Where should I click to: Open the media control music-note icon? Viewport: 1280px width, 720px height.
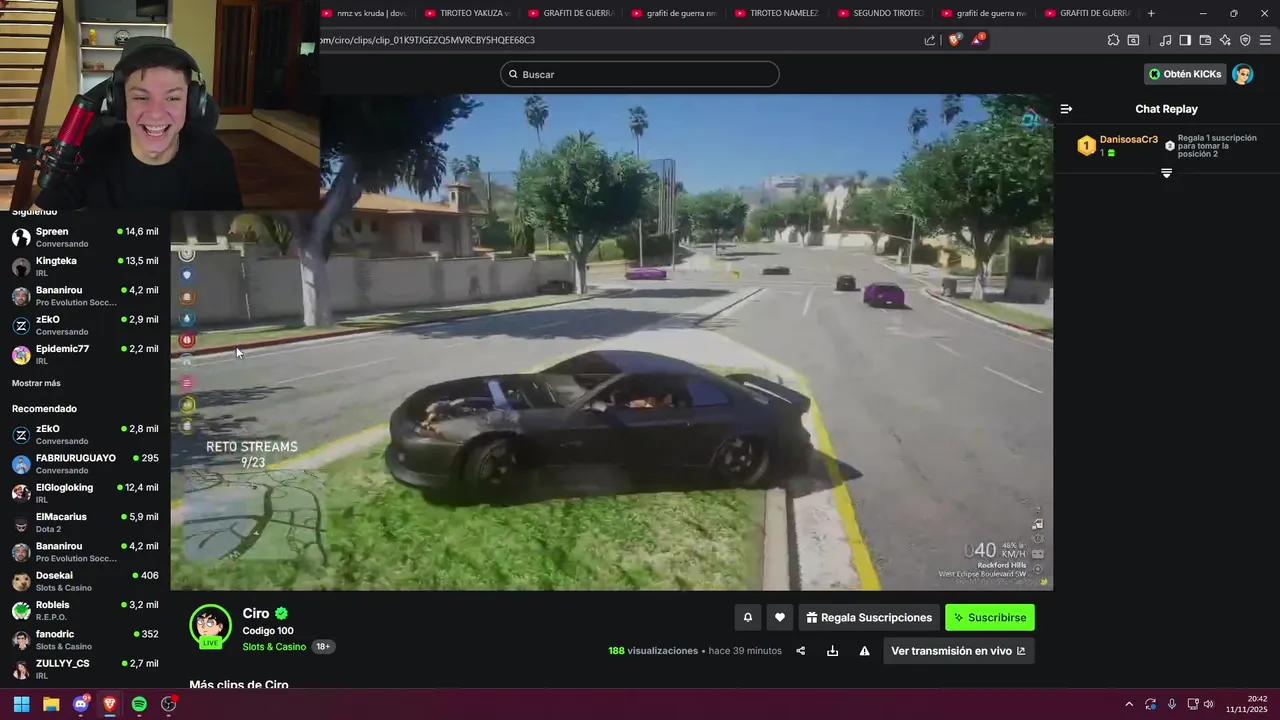tap(1165, 40)
